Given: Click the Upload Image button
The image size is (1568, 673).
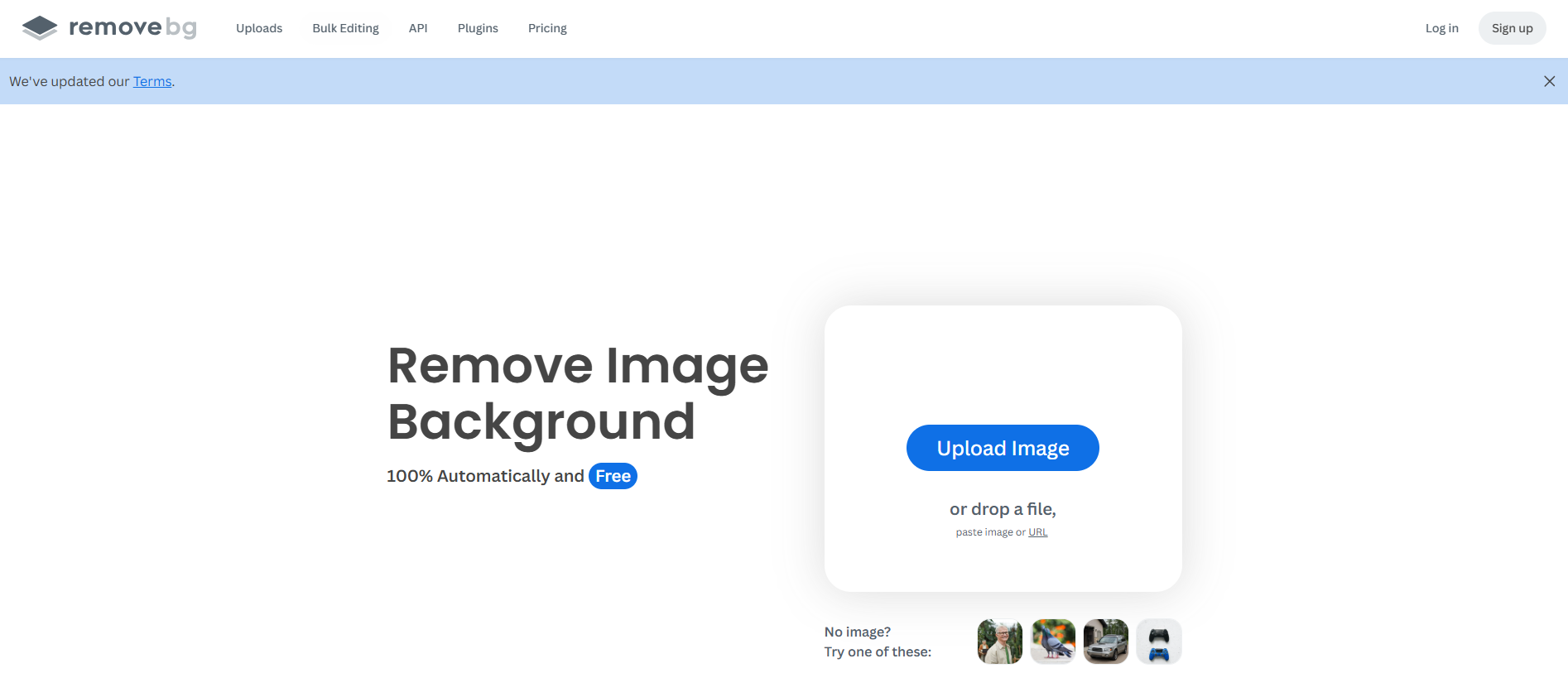Looking at the screenshot, I should (1003, 448).
